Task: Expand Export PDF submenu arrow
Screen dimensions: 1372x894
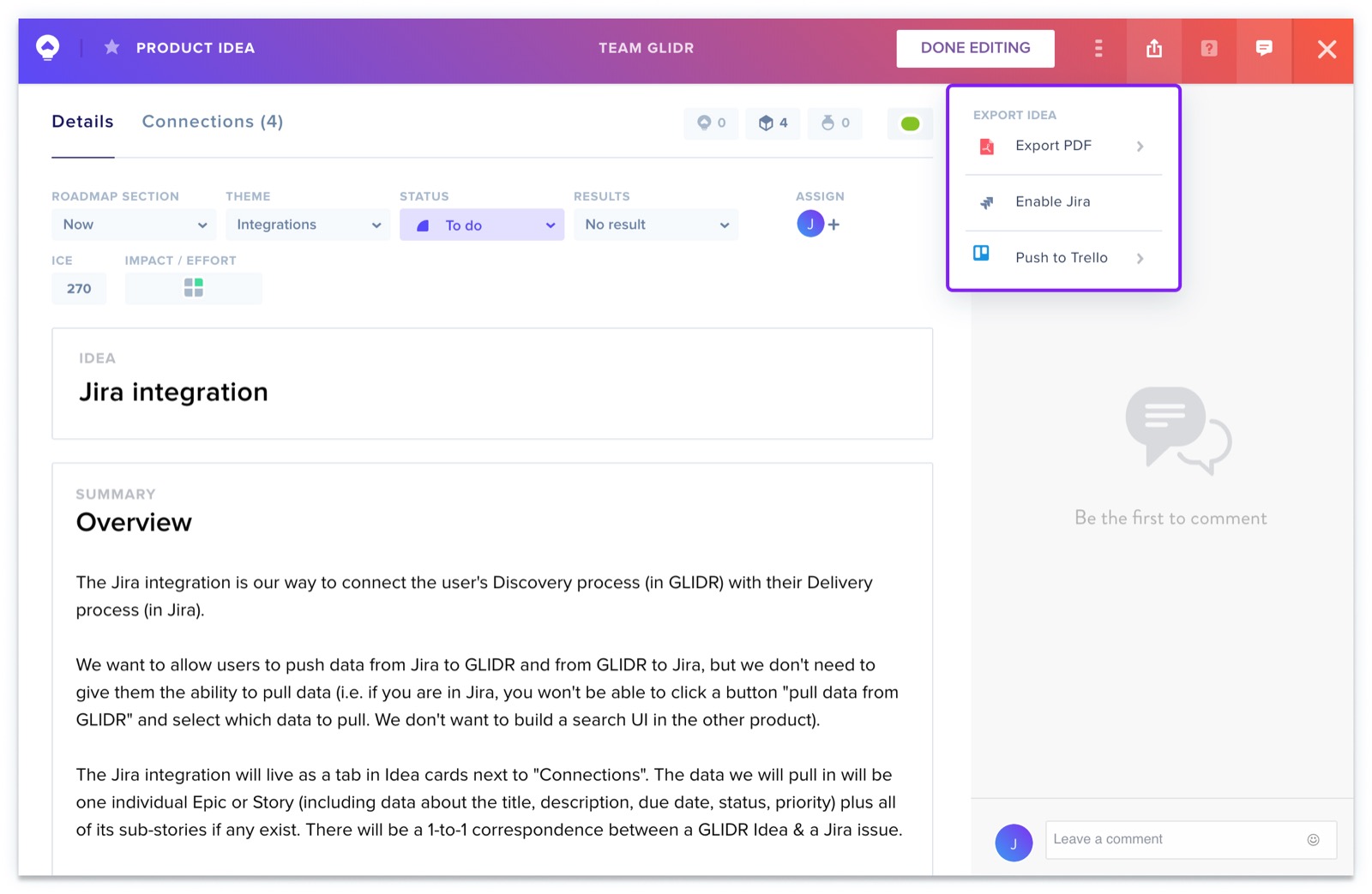Action: click(x=1140, y=147)
